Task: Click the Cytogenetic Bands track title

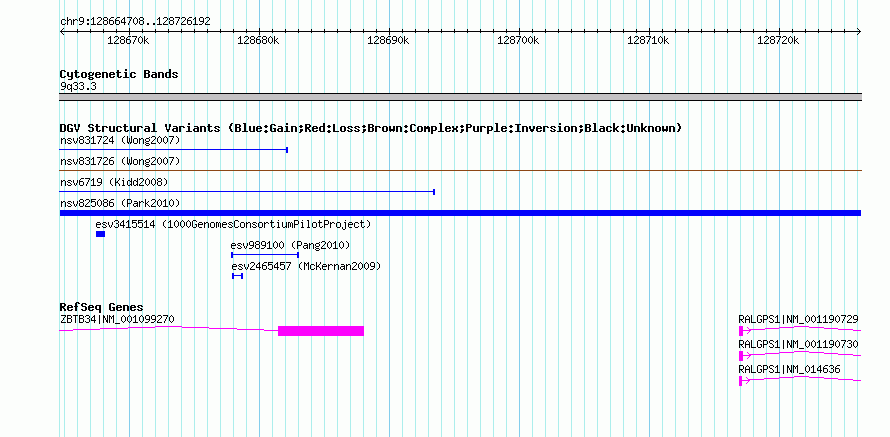Action: coord(119,74)
